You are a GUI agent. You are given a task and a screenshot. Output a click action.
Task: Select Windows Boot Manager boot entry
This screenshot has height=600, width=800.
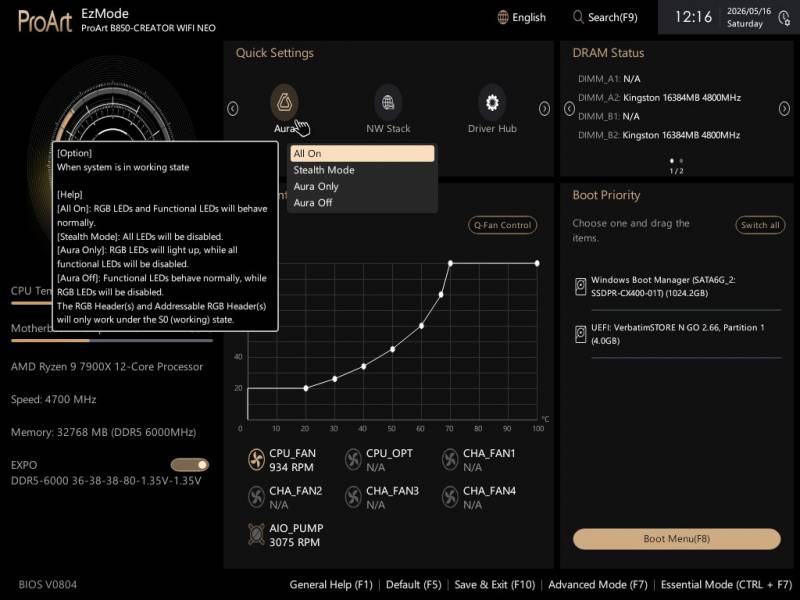(678, 287)
